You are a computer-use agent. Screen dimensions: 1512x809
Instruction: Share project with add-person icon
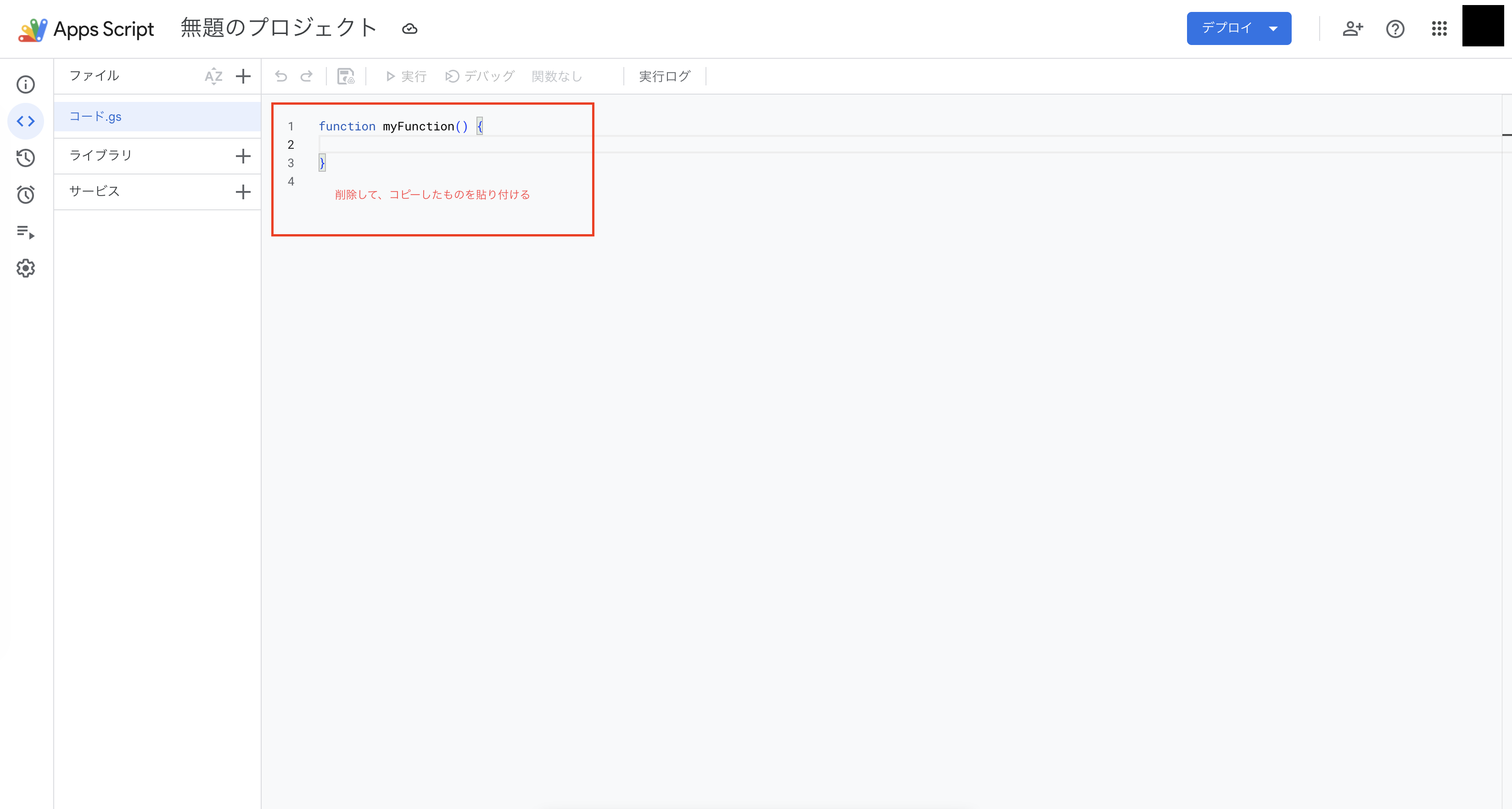[1352, 29]
